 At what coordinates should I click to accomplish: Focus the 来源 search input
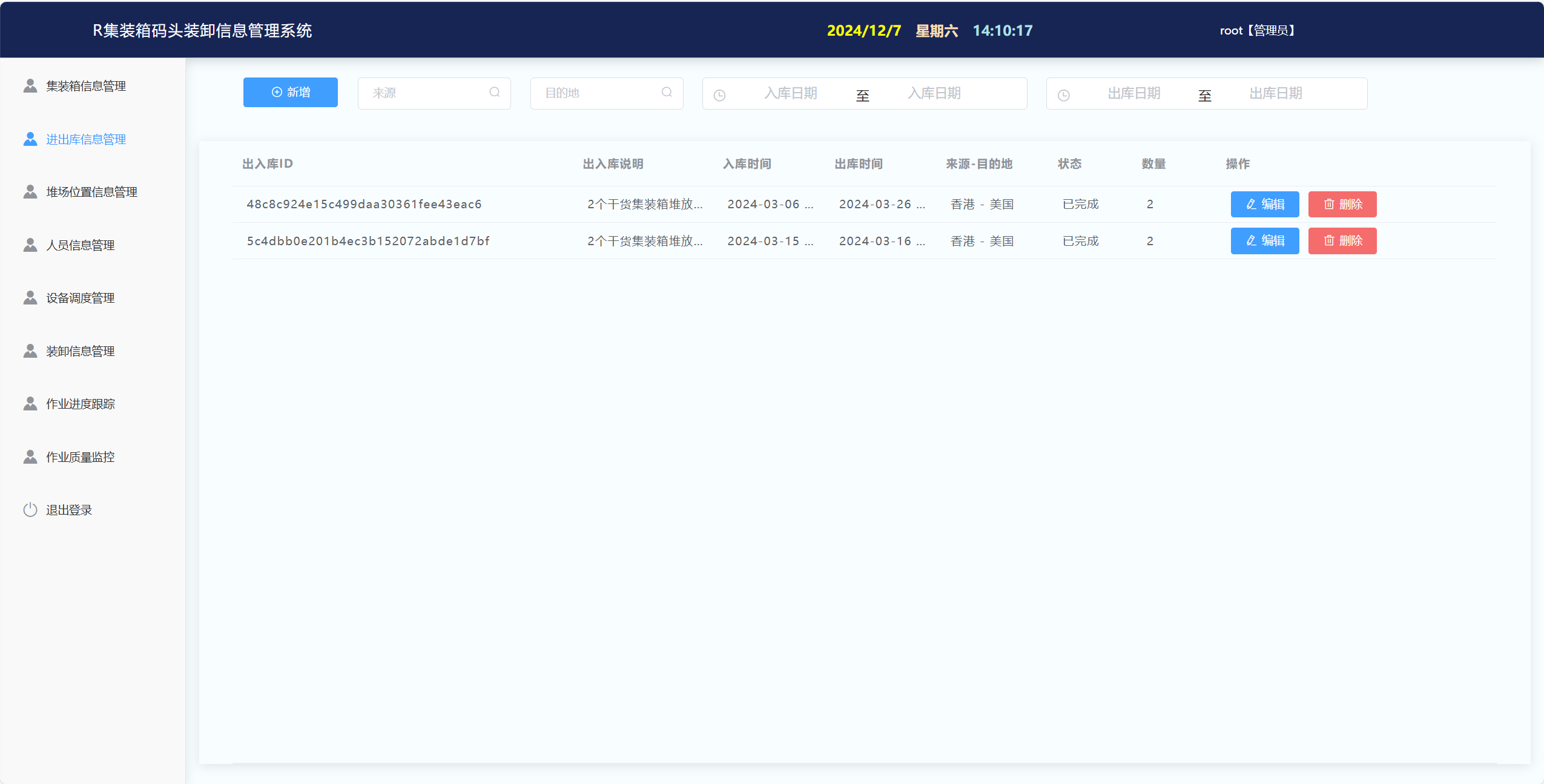coord(424,93)
